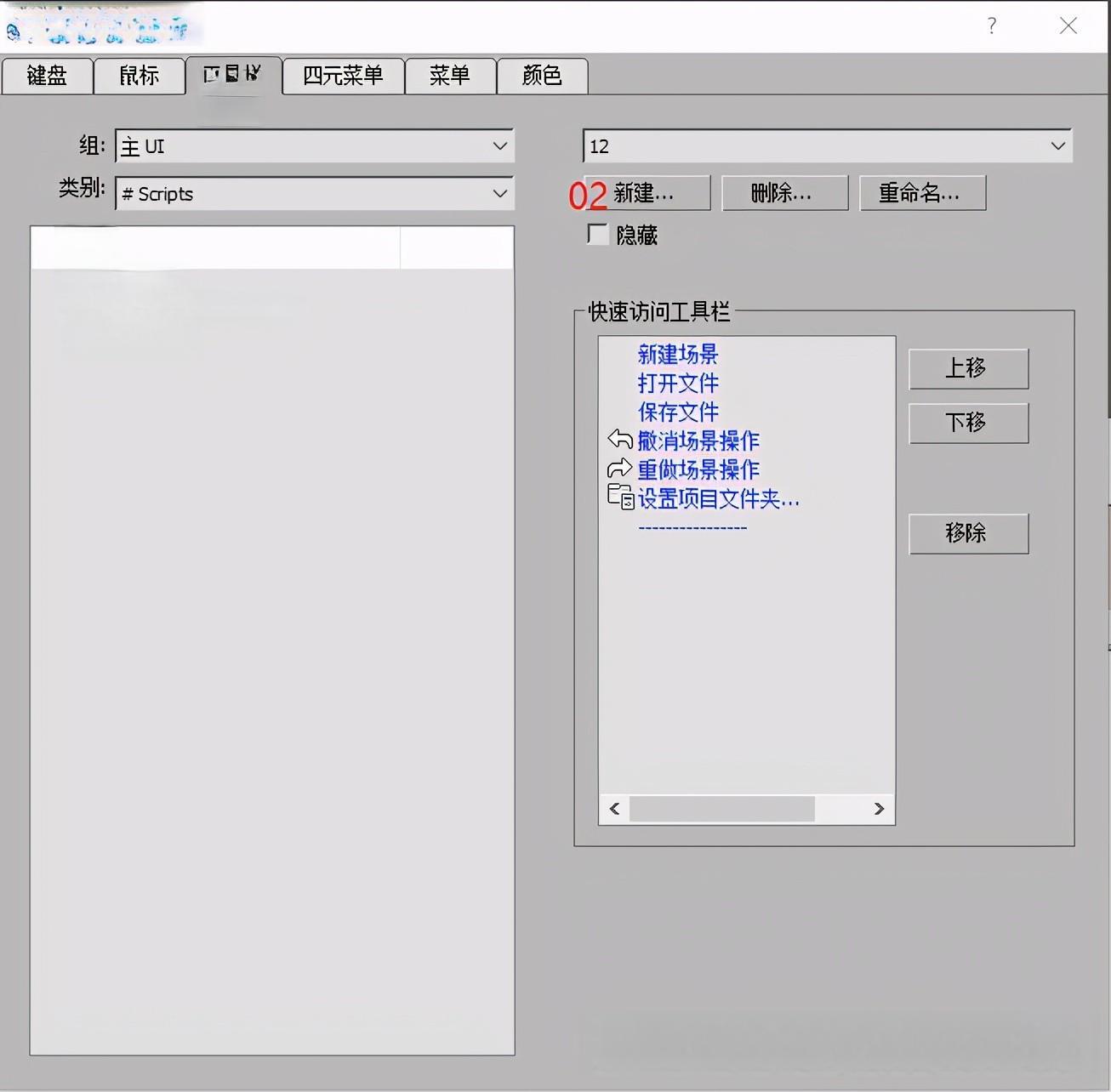
Task: Click the horizontal scrollbar thumb in toolbar list
Action: point(721,809)
